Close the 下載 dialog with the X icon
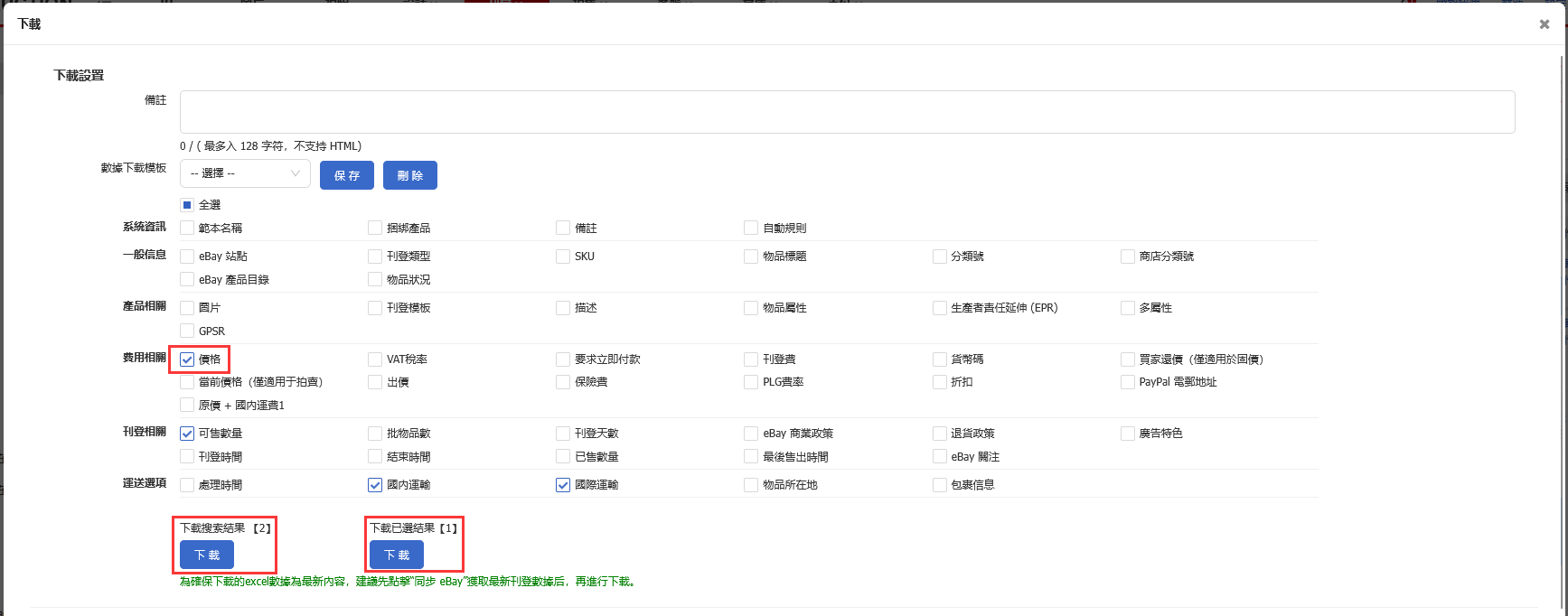Viewport: 1568px width, 616px height. tap(1544, 24)
